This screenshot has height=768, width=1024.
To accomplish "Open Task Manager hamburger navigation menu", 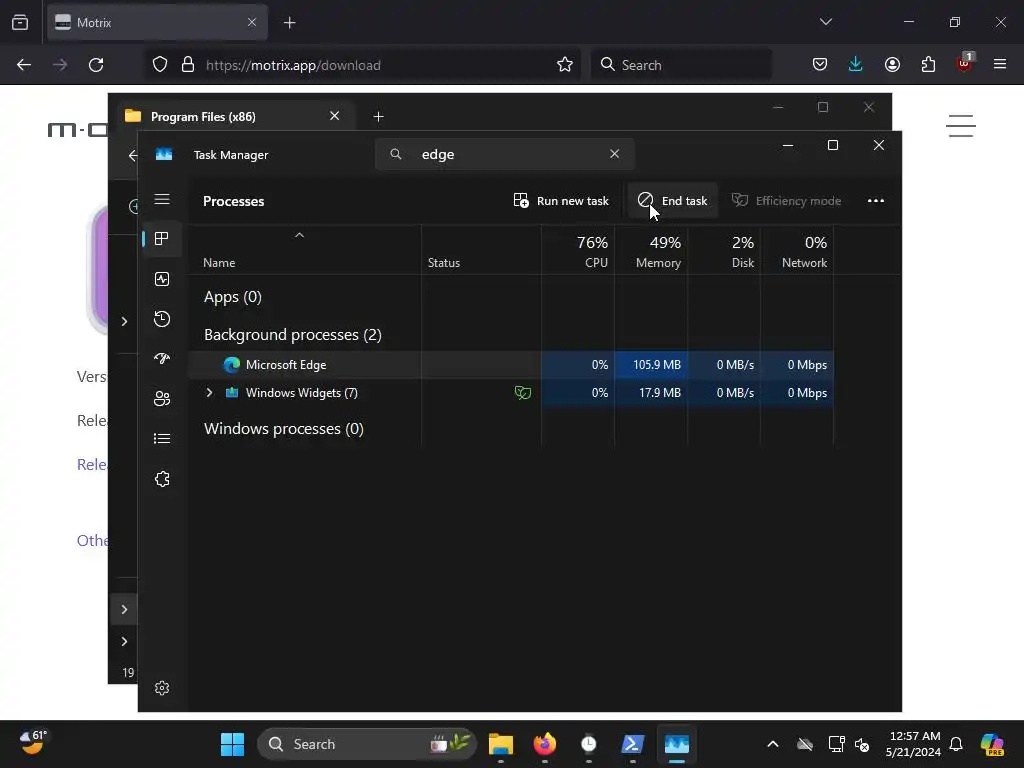I will click(162, 199).
